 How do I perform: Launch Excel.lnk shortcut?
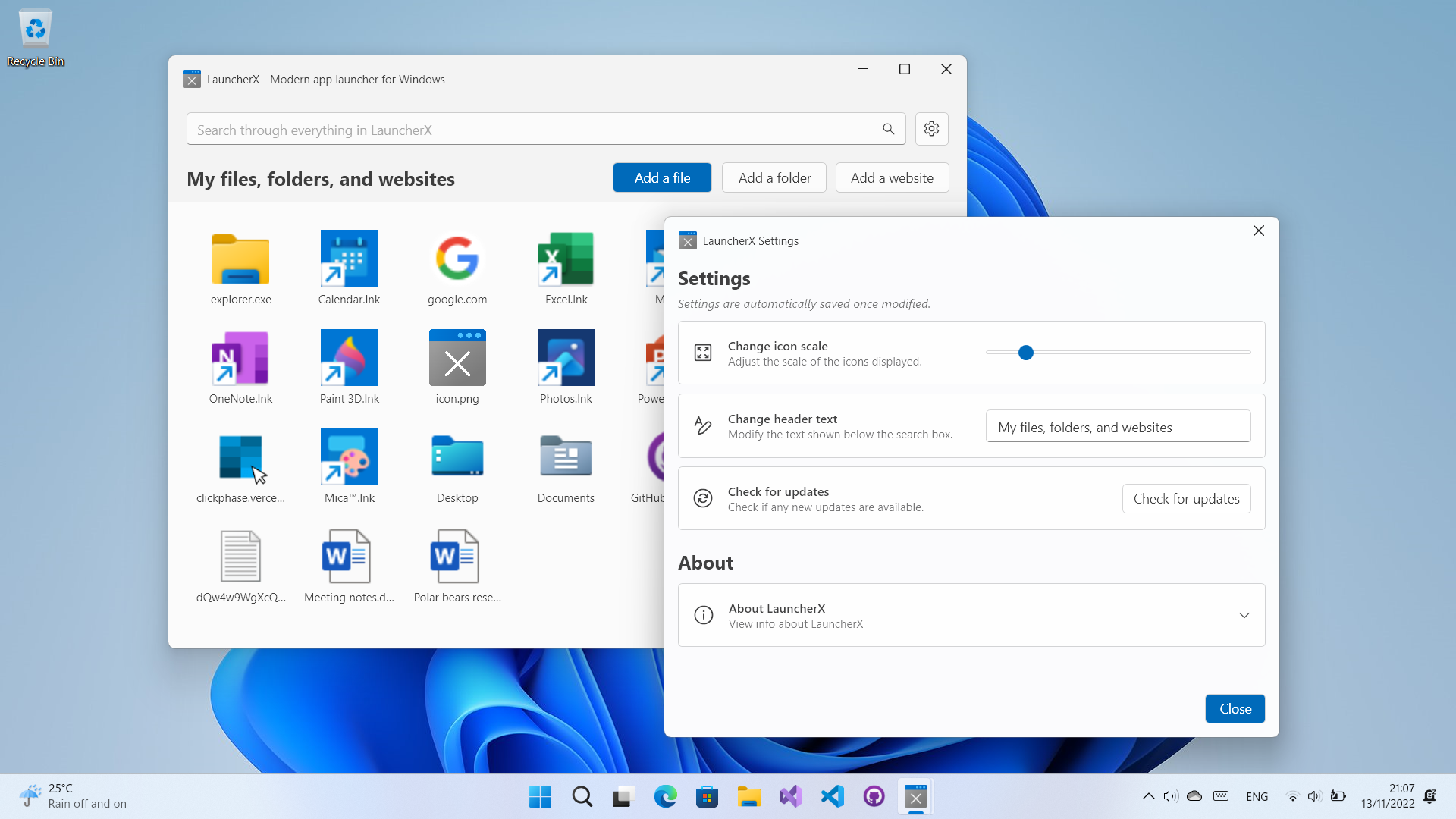pos(566,268)
